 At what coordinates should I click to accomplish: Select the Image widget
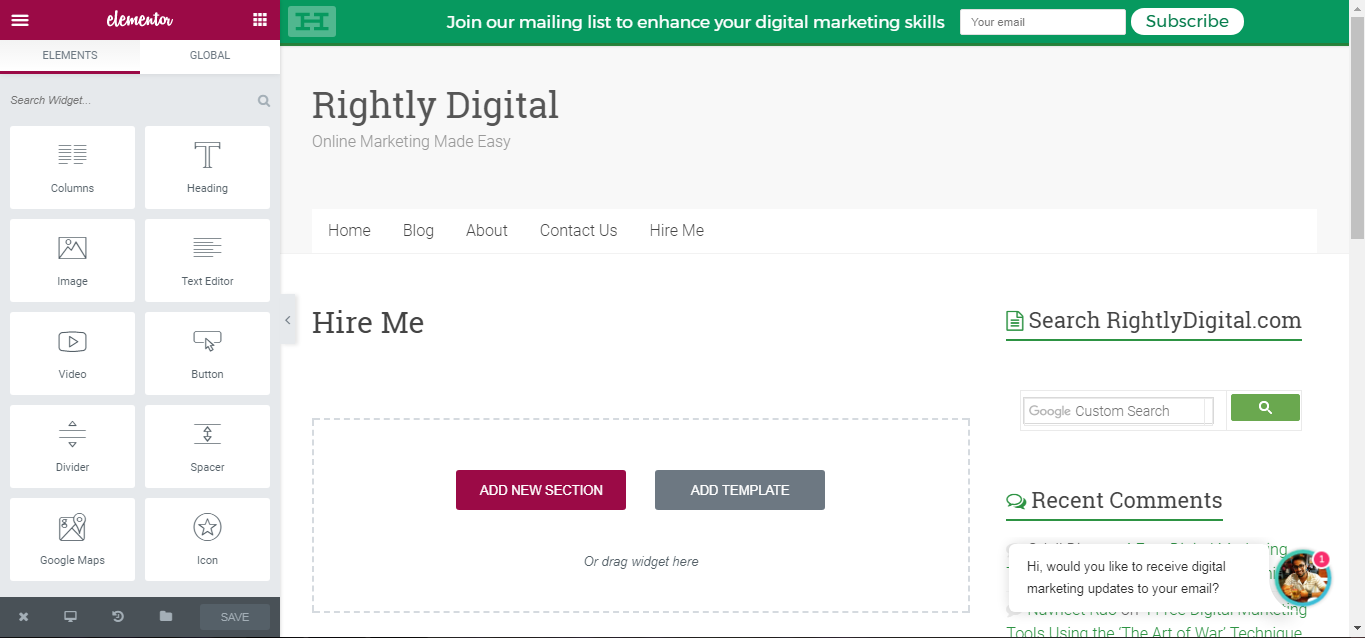pyautogui.click(x=72, y=260)
